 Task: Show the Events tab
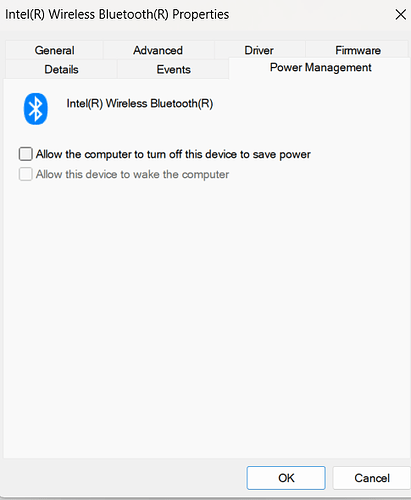click(x=174, y=69)
